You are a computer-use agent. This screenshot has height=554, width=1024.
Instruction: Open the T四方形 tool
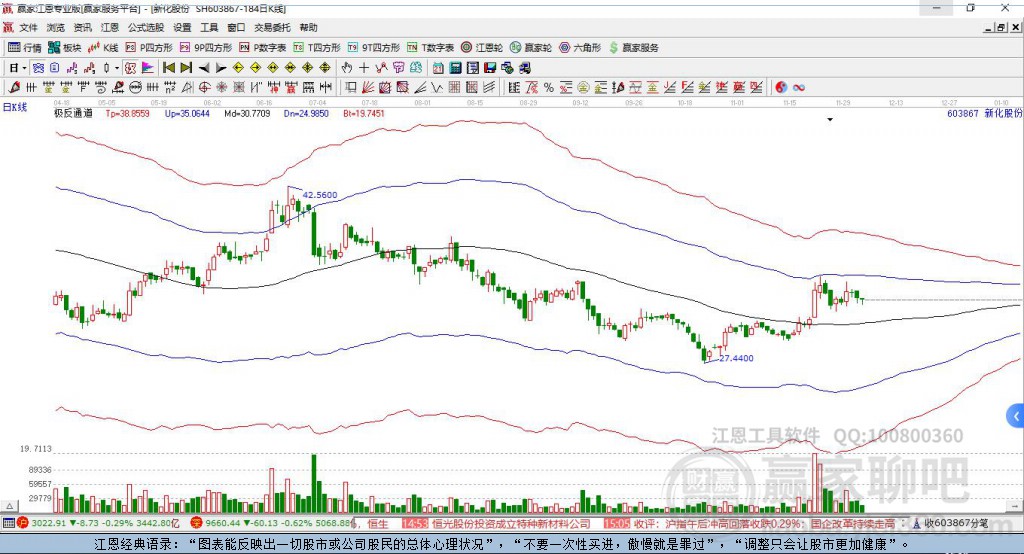(x=317, y=48)
